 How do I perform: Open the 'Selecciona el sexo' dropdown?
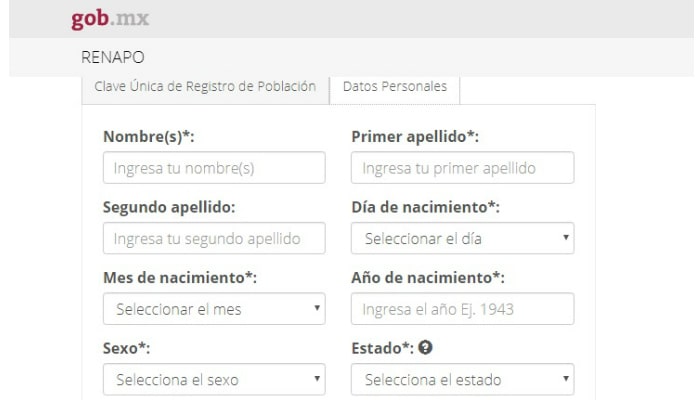click(214, 380)
